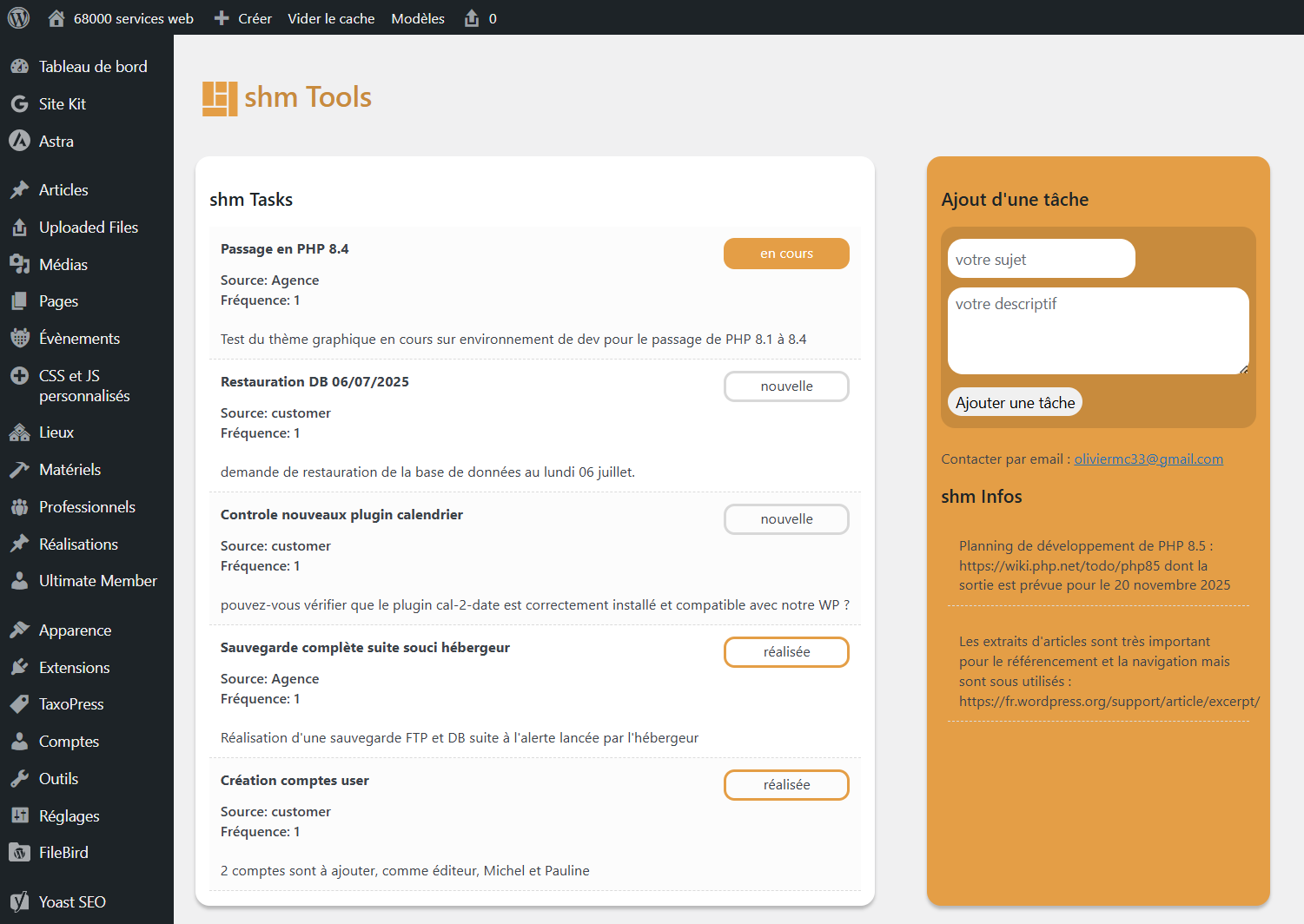Open the Réglages menu label
This screenshot has width=1304, height=924.
coord(70,816)
